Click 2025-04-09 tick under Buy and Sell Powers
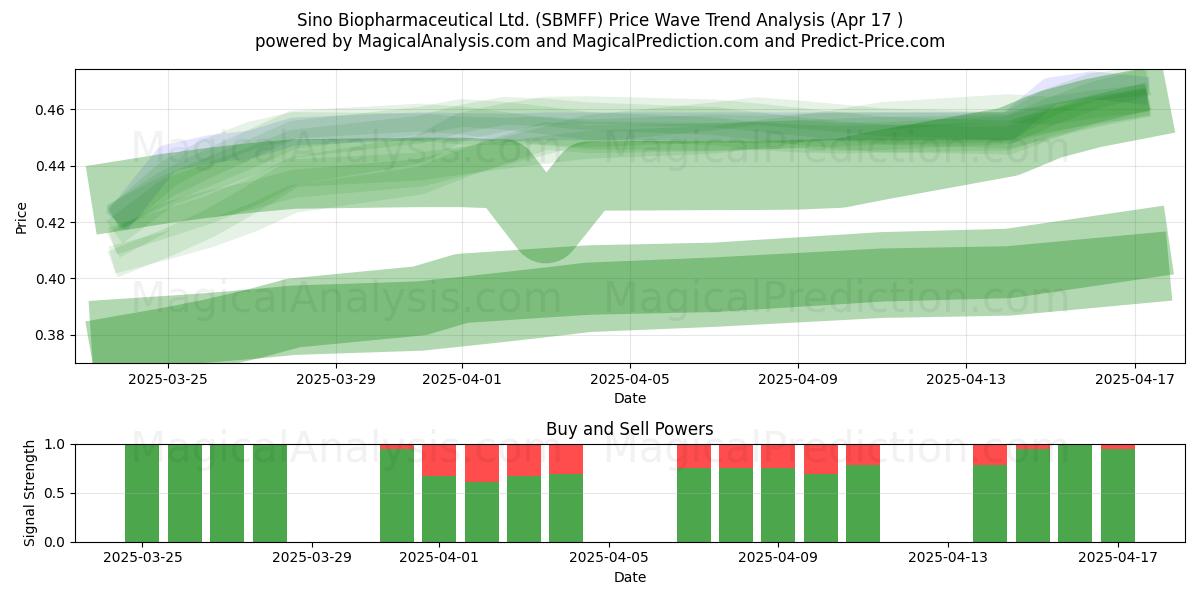Viewport: 1200px width, 600px height. [778, 558]
